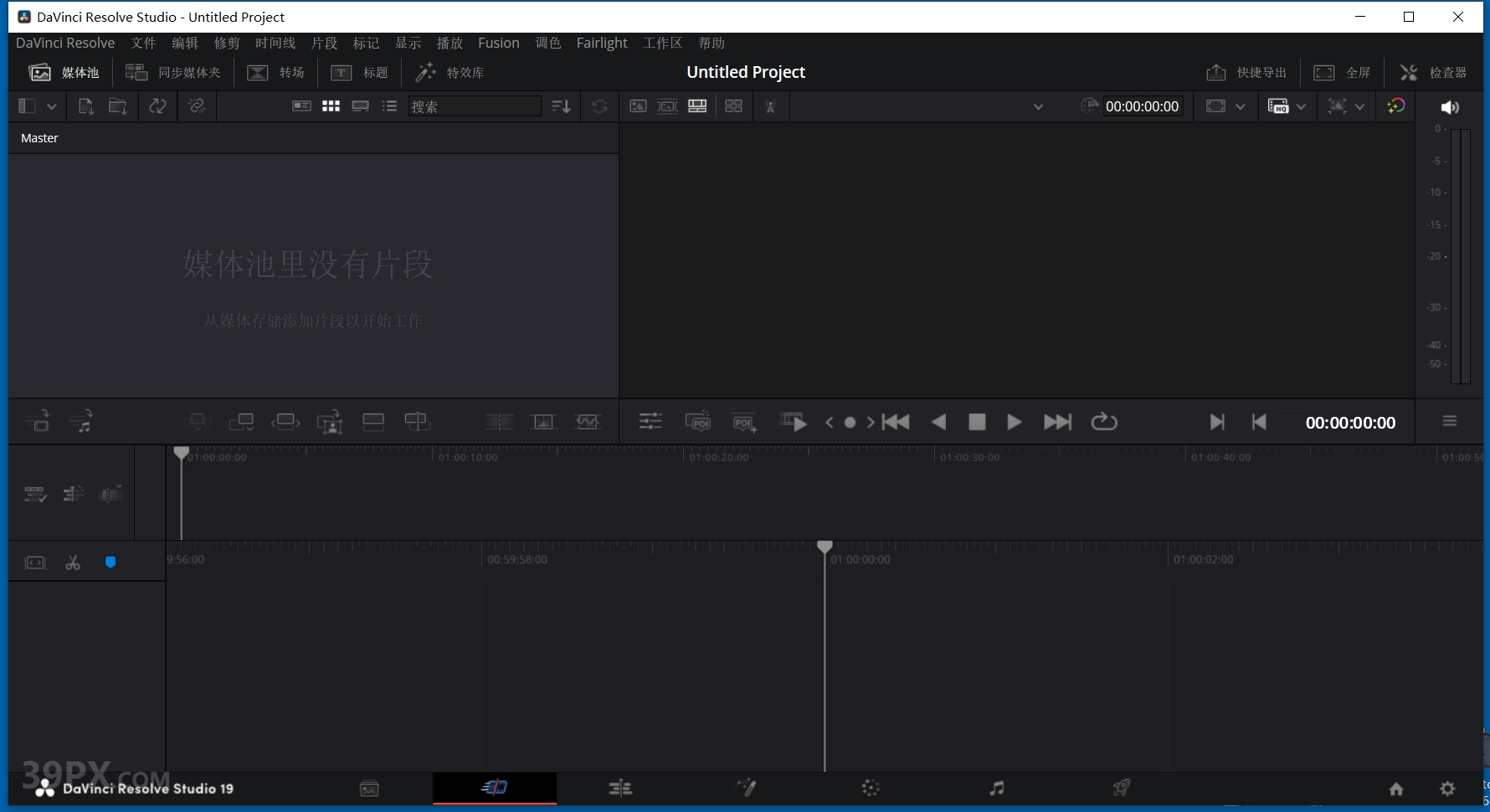Open the timeline options hamburger menu
This screenshot has width=1490, height=812.
pos(1450,421)
